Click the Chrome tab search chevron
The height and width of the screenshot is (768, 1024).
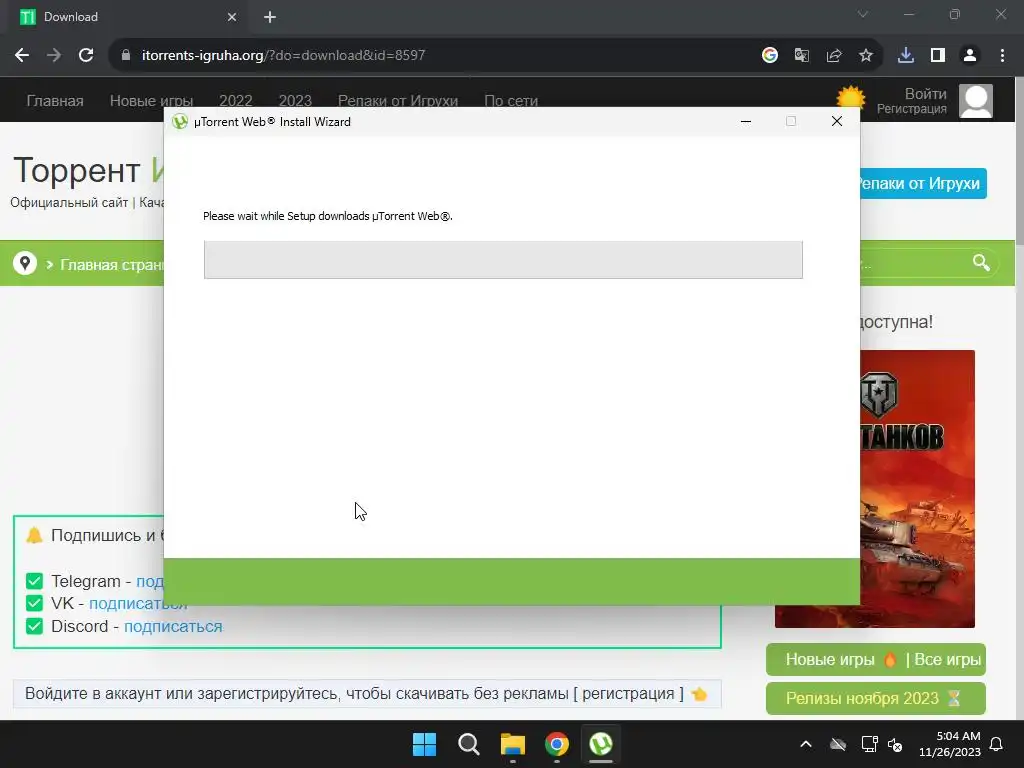click(x=863, y=14)
